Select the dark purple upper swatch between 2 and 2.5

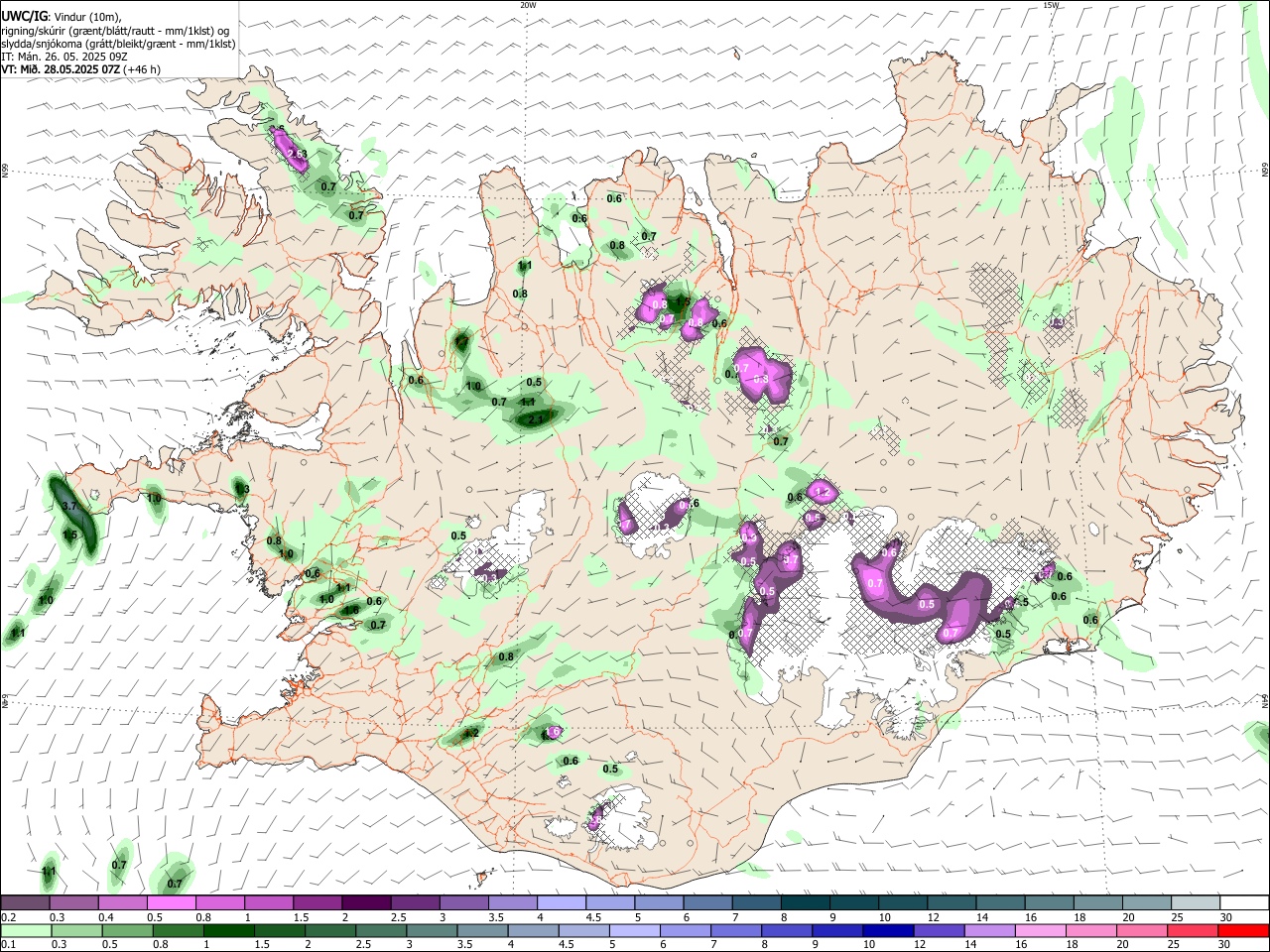point(366,902)
